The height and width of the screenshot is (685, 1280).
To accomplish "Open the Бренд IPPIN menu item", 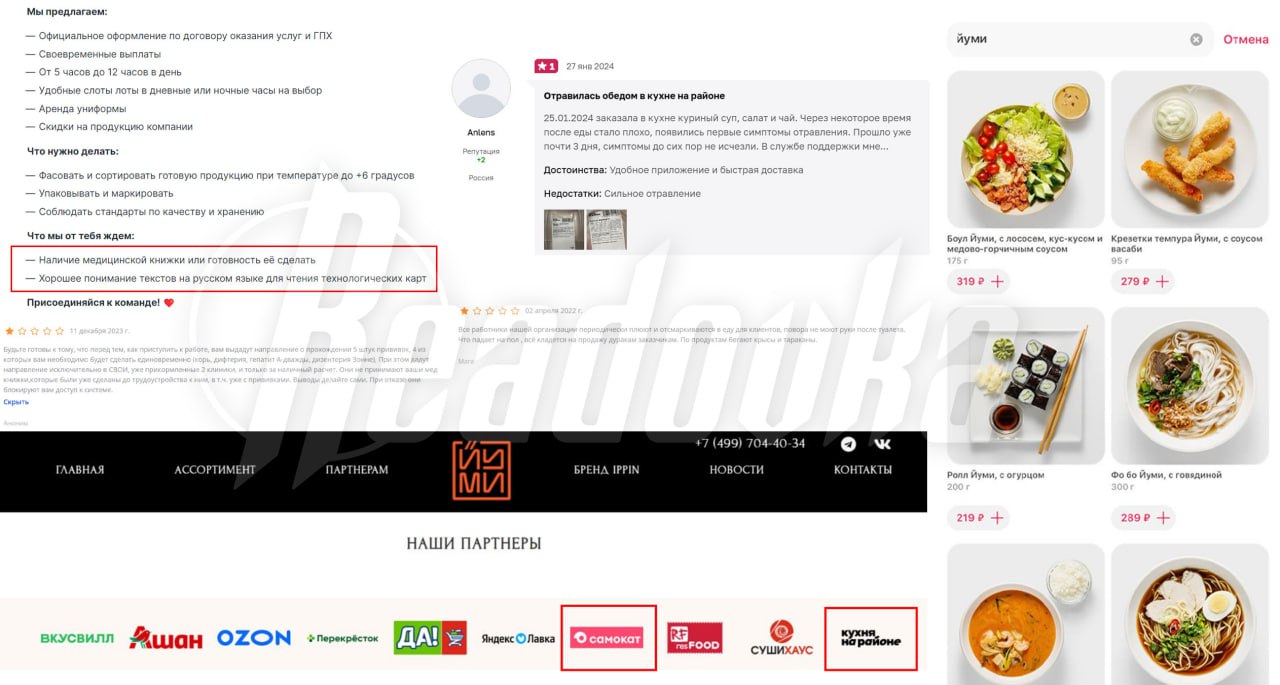I will tap(607, 470).
